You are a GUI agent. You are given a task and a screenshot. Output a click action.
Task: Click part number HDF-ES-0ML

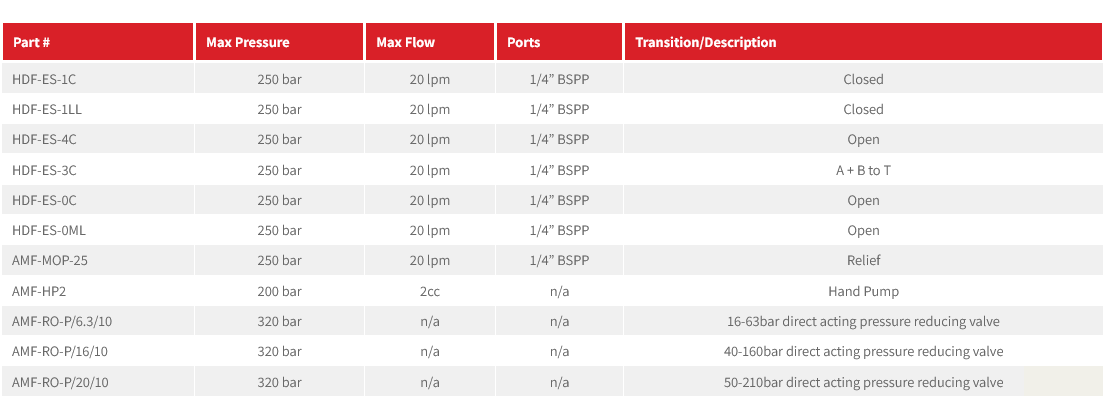49,230
